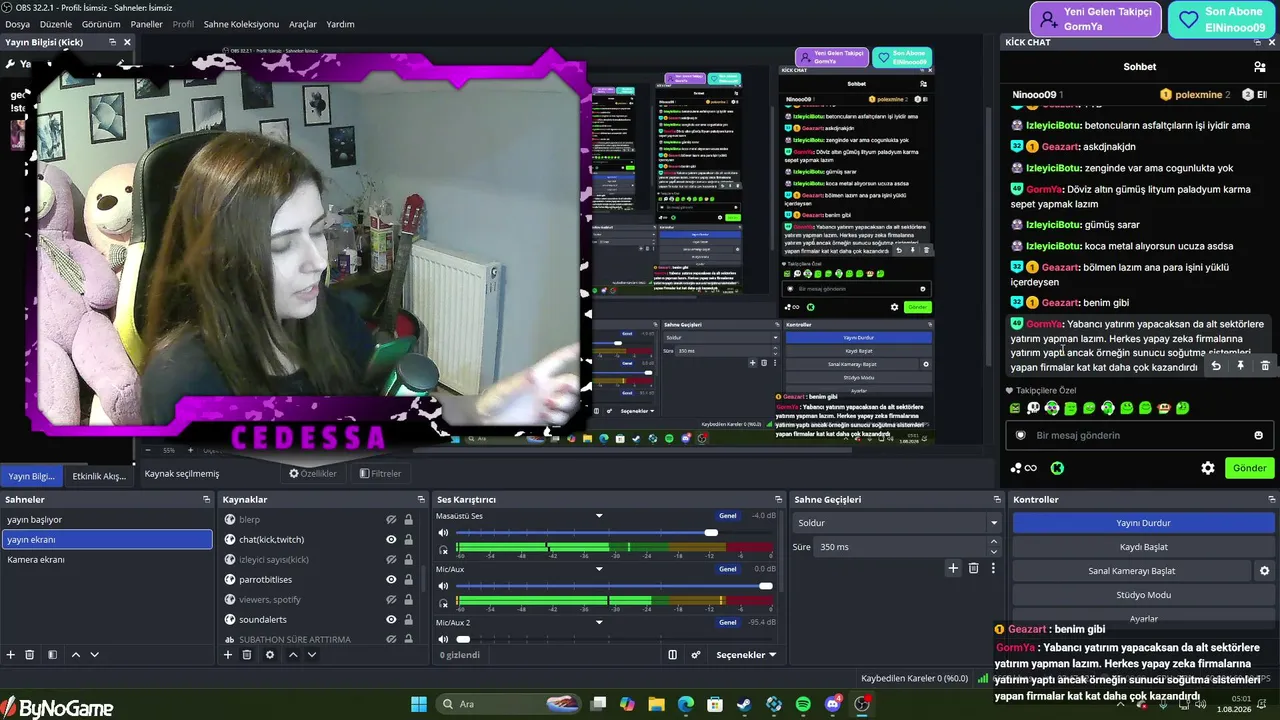Open emoji picker in chat input
The height and width of the screenshot is (720, 1280).
coord(1259,435)
